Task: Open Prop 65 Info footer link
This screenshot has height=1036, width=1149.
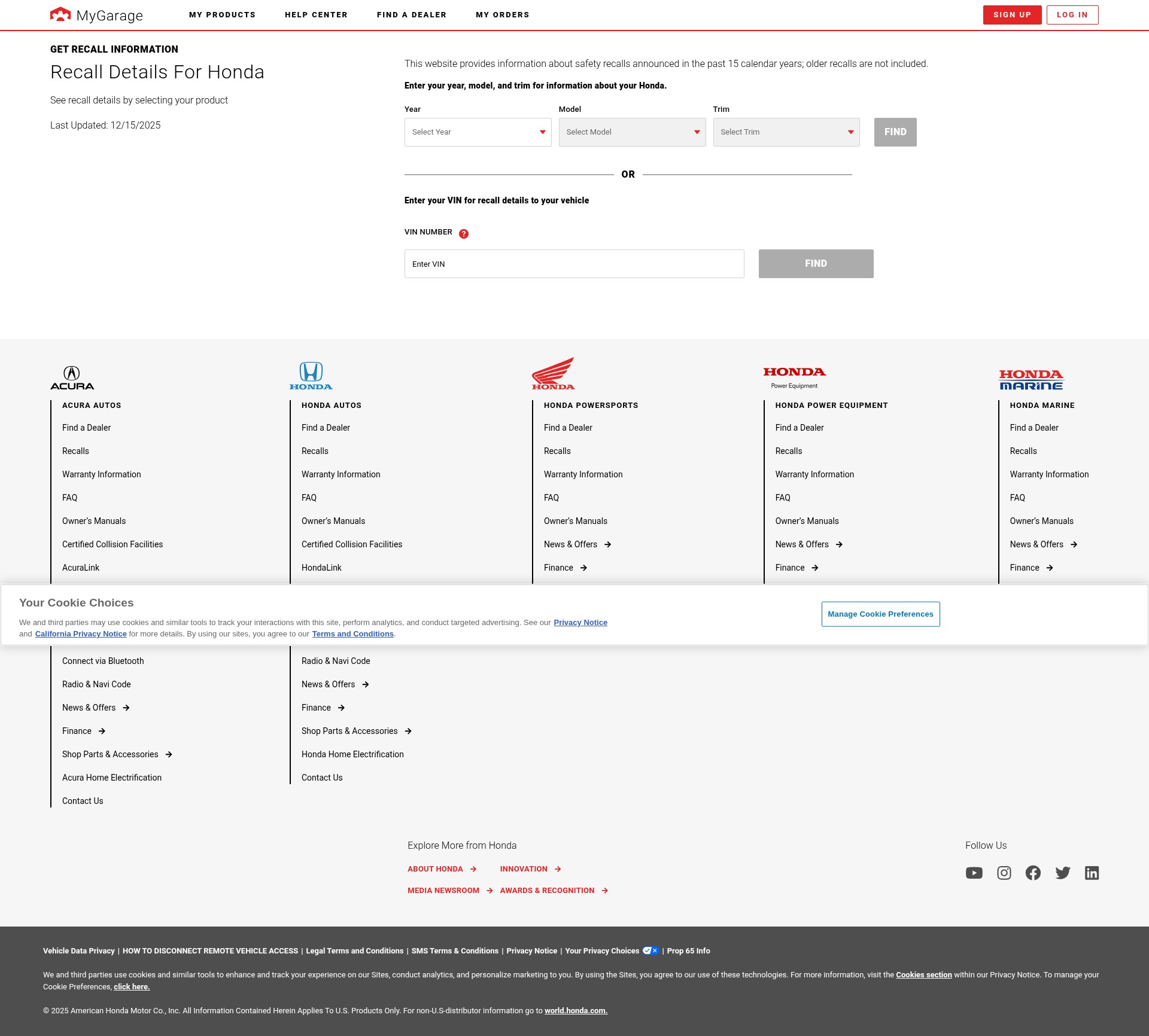Action: click(689, 951)
